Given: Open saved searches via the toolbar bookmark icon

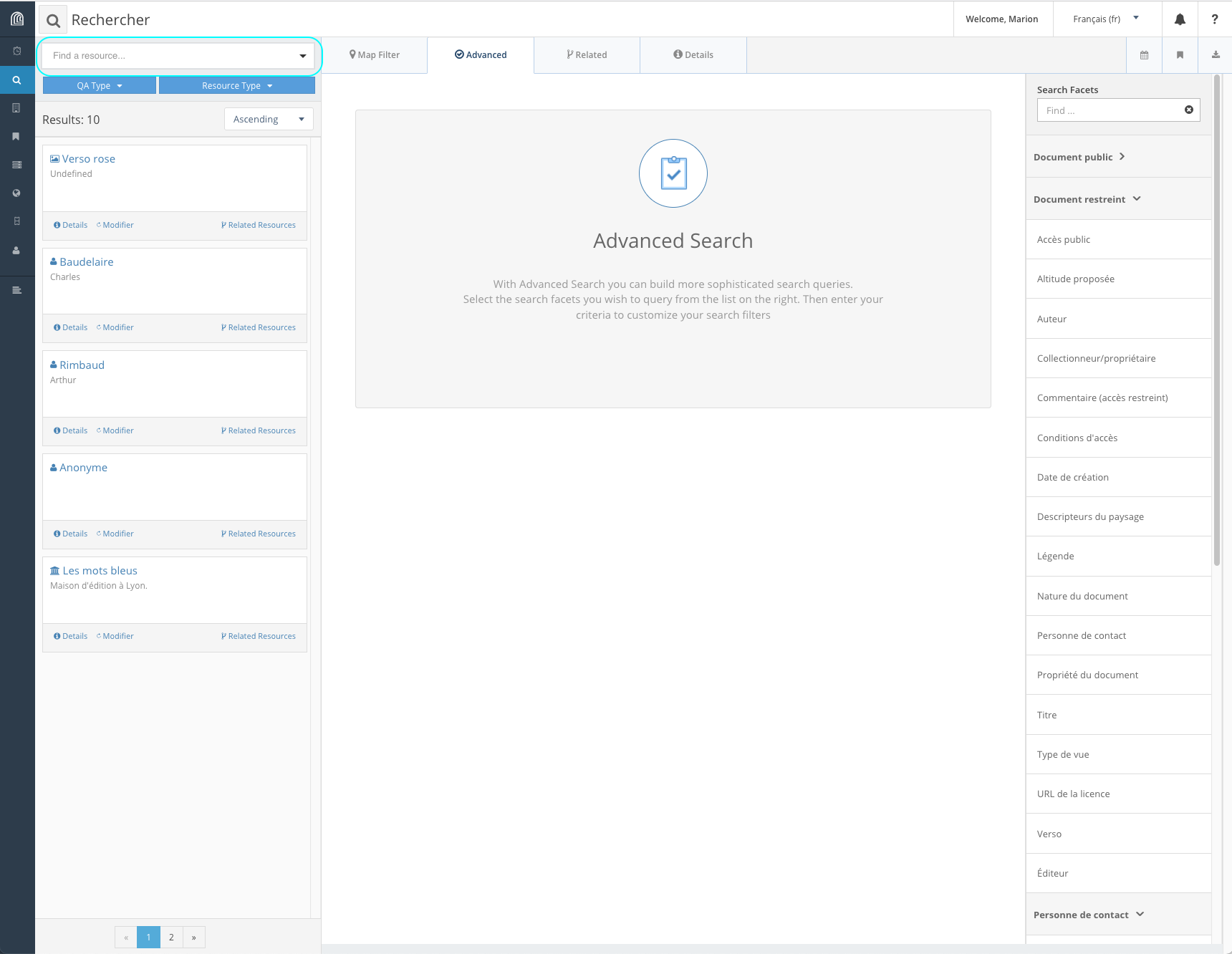Looking at the screenshot, I should 1180,55.
